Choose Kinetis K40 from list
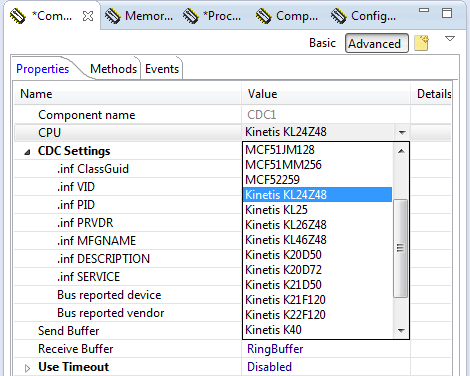 (318, 330)
